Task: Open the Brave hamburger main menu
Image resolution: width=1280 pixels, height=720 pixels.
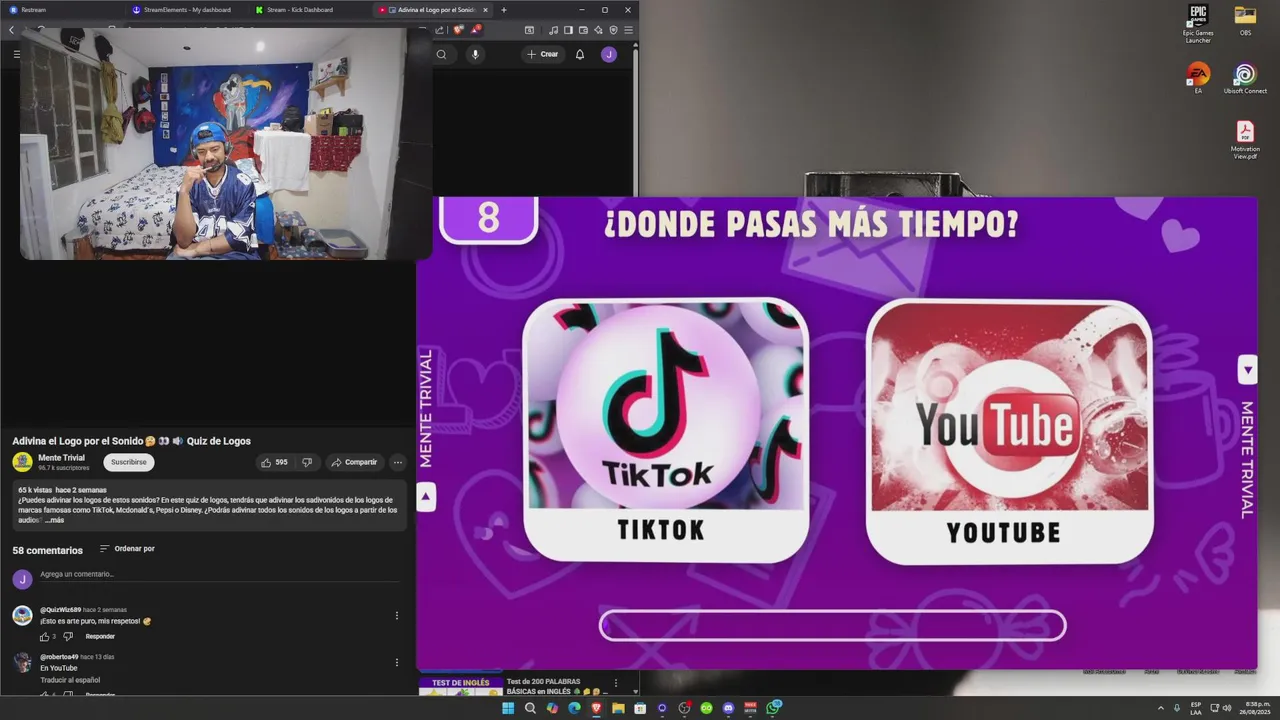Action: (628, 30)
